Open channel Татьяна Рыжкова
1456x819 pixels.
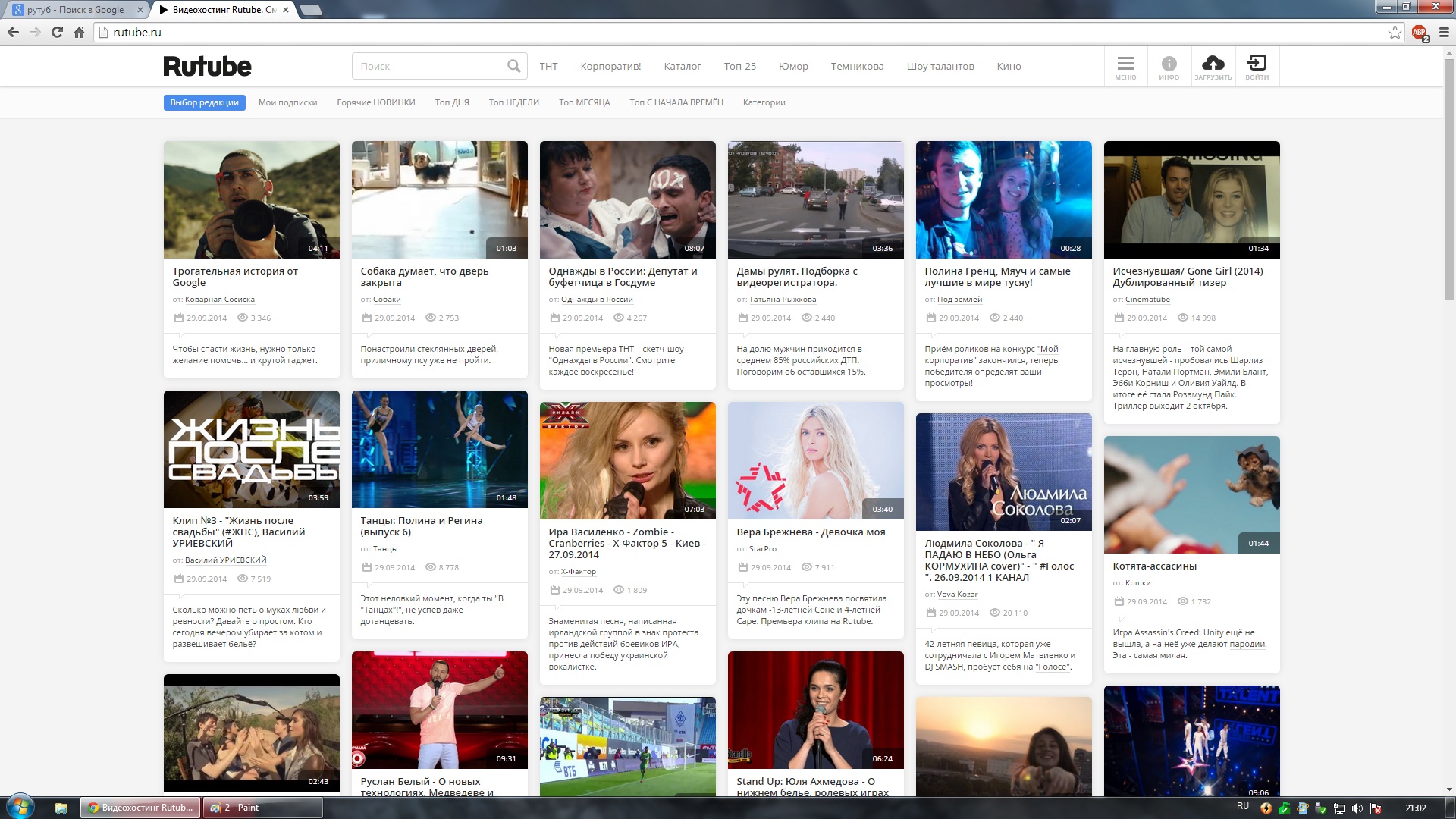(783, 300)
